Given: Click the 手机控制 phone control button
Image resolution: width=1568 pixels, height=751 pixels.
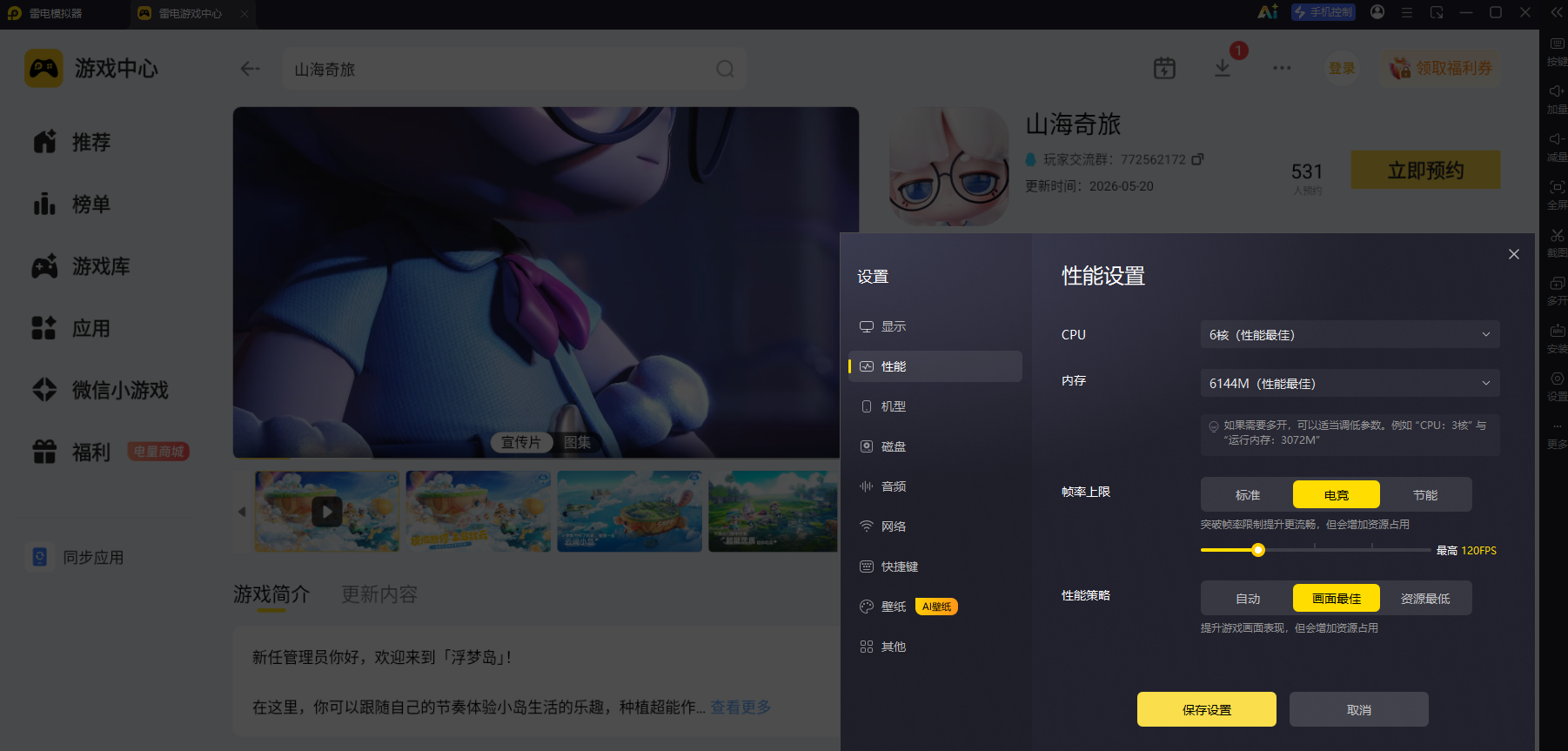Looking at the screenshot, I should (x=1323, y=12).
